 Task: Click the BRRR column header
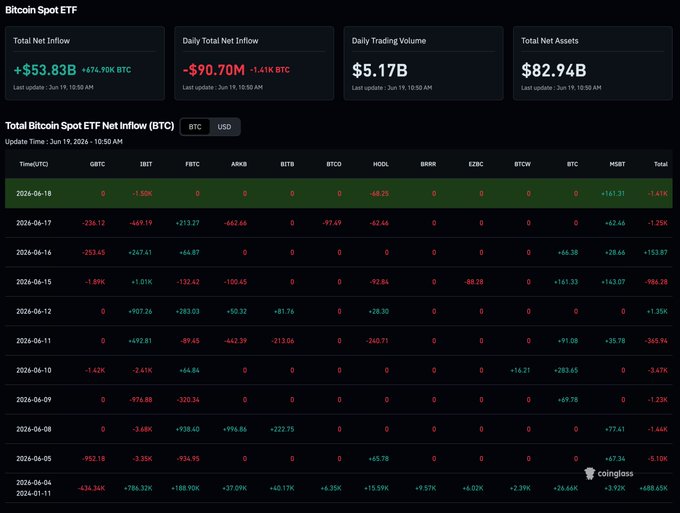428,164
